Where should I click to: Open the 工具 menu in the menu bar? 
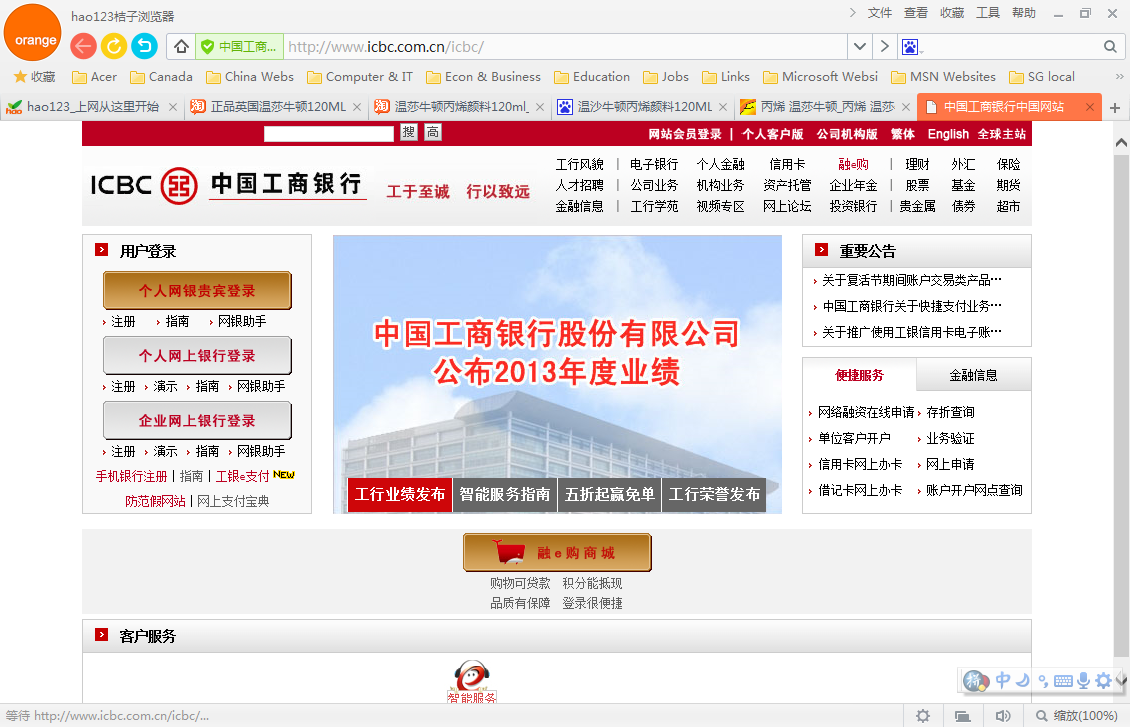click(x=987, y=13)
